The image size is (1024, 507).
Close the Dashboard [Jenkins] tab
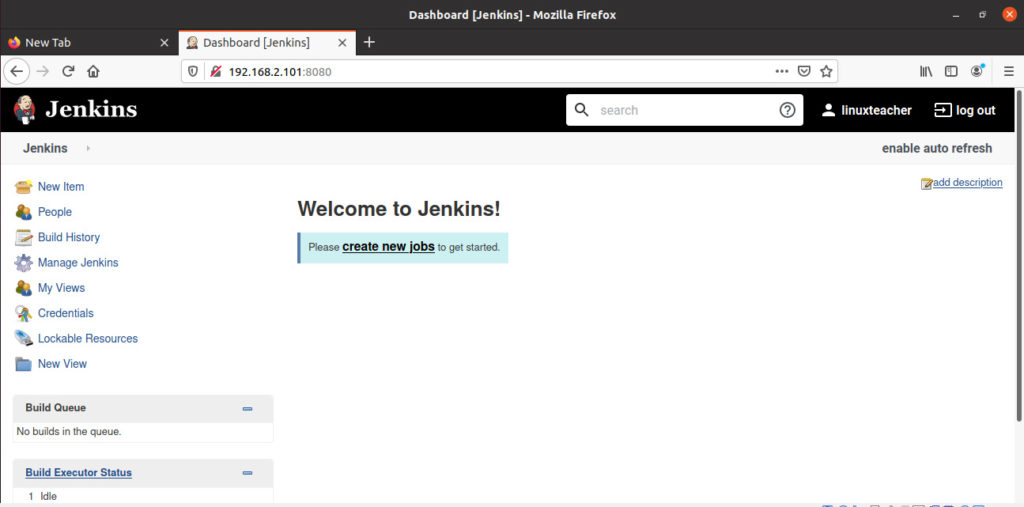[342, 42]
